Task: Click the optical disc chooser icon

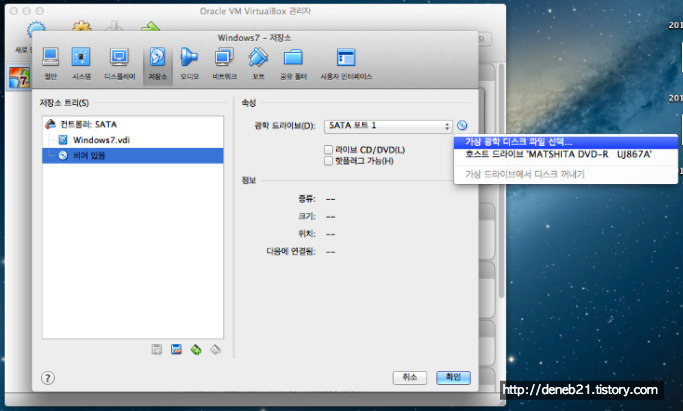Action: point(462,125)
